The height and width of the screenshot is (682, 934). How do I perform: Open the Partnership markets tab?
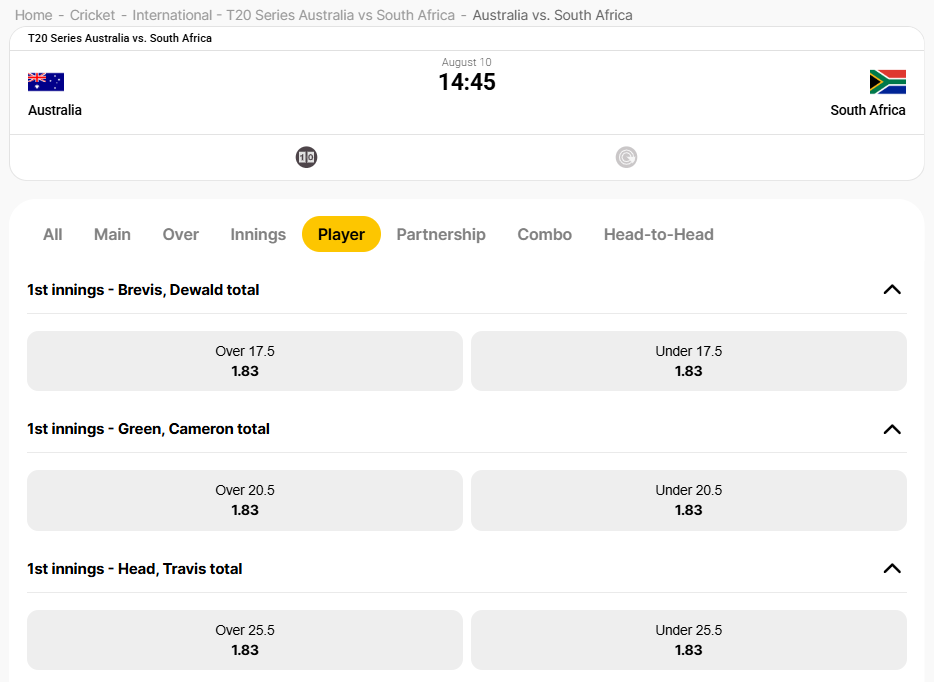[x=441, y=234]
